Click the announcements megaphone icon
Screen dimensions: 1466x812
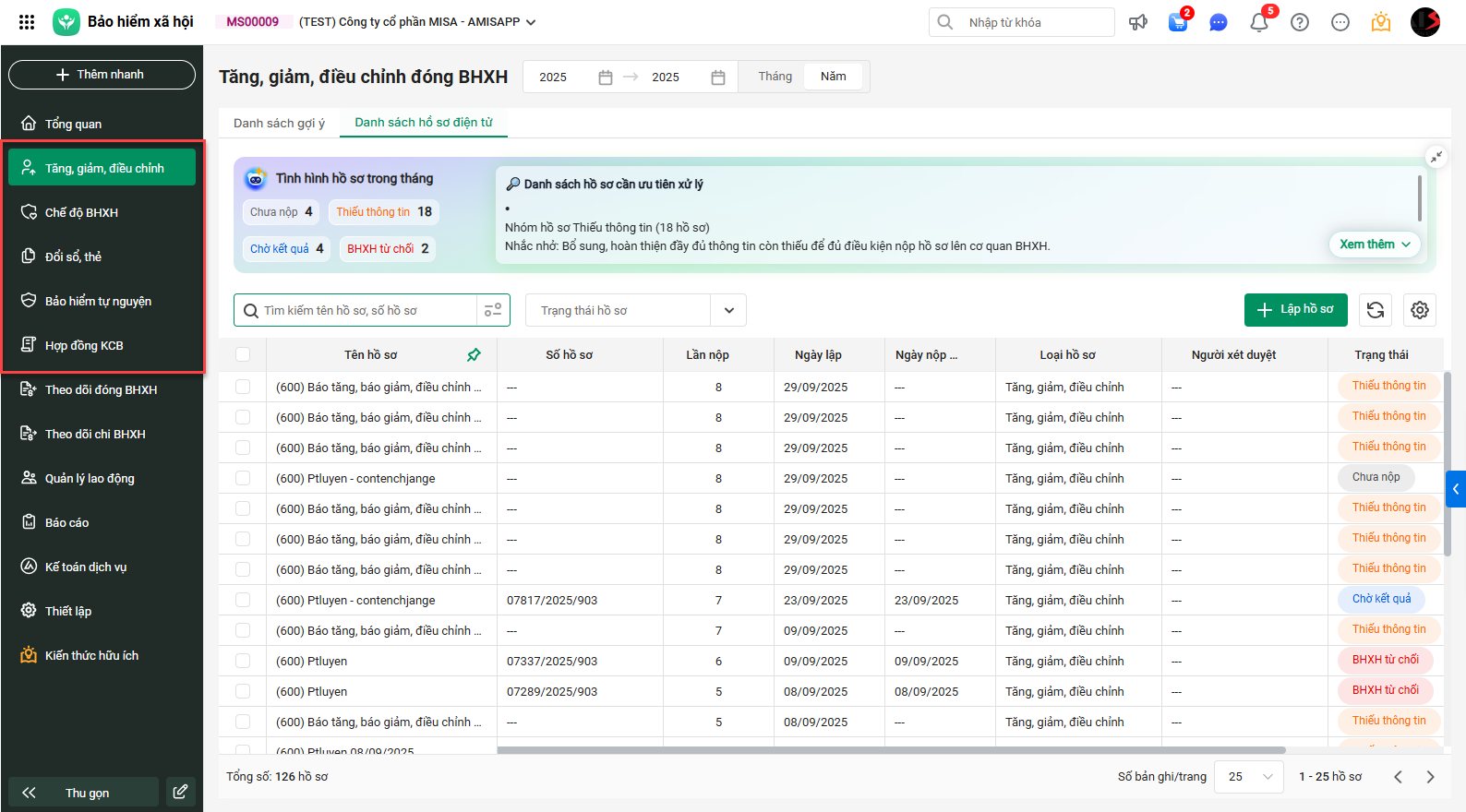1138,22
